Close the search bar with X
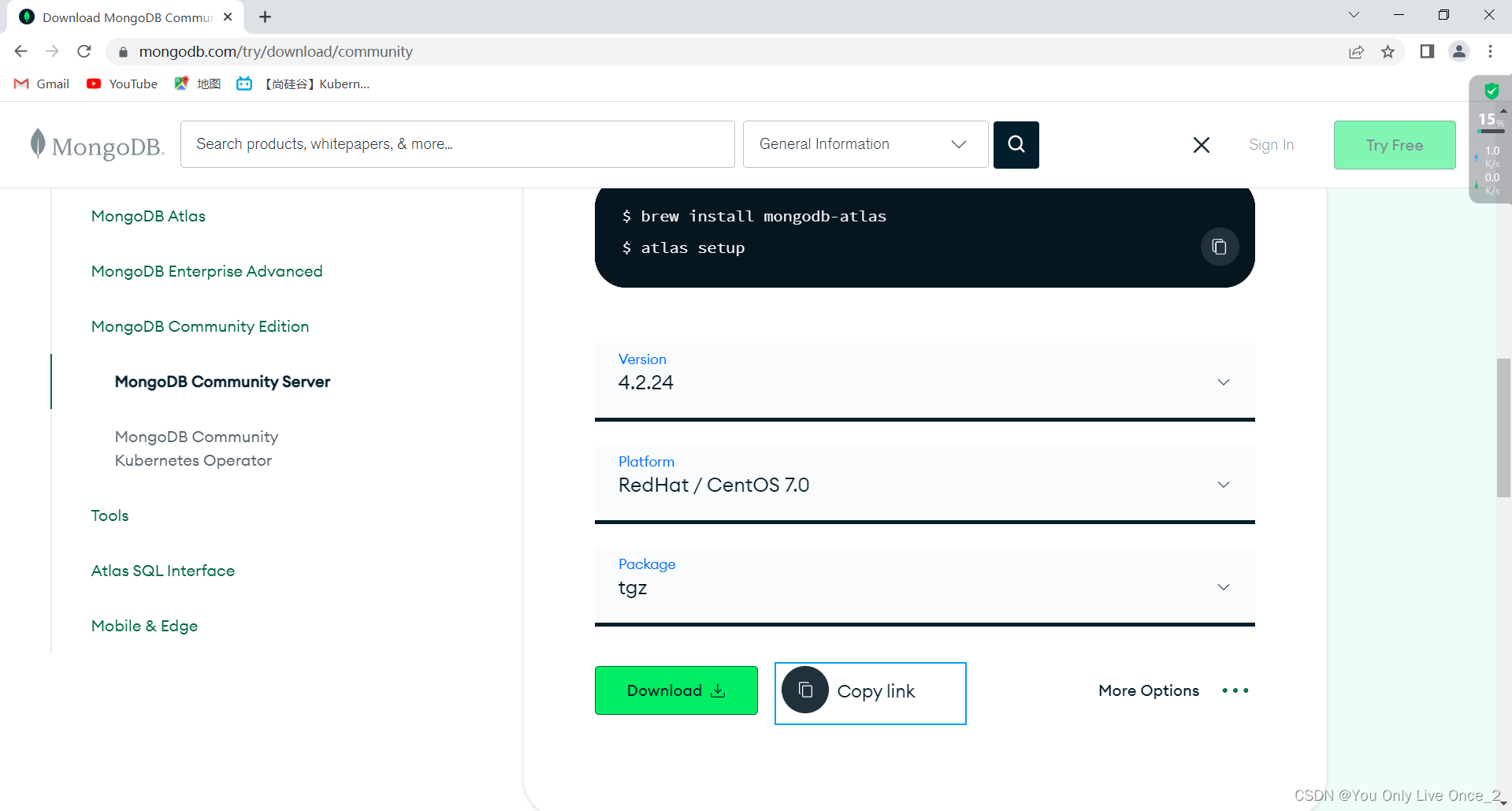 [1201, 145]
